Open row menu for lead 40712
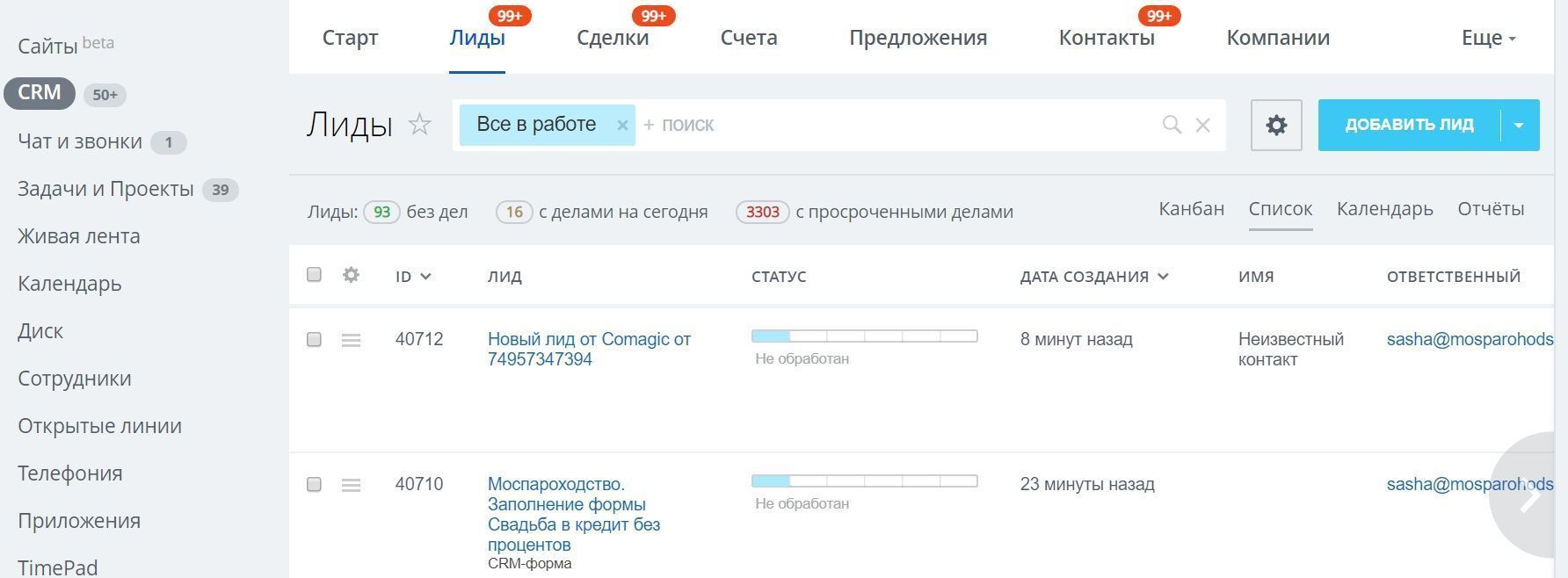Screen dimensions: 1568x578 351,340
